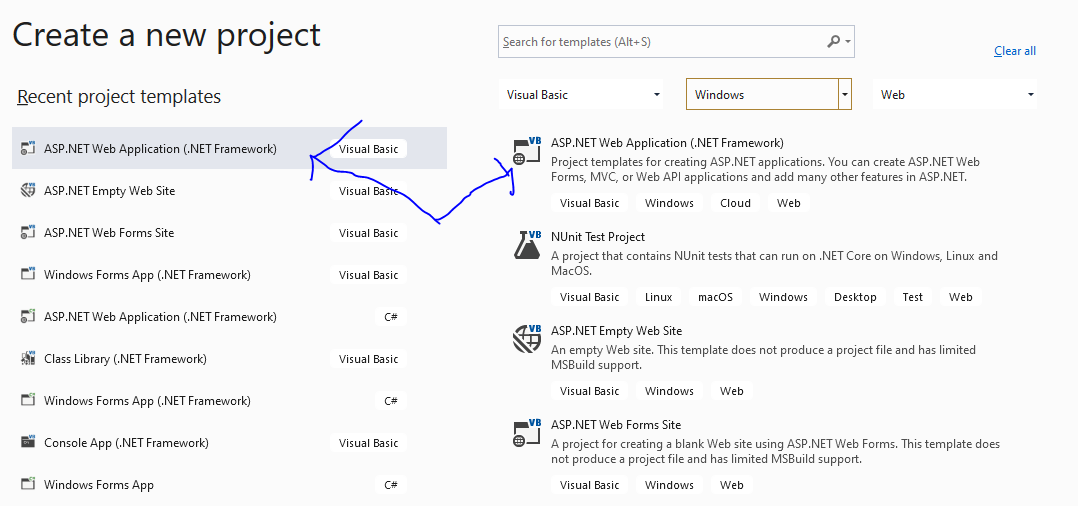Click the Test tag under NUnit Test Project
Screen dimensions: 1078x506
point(912,297)
